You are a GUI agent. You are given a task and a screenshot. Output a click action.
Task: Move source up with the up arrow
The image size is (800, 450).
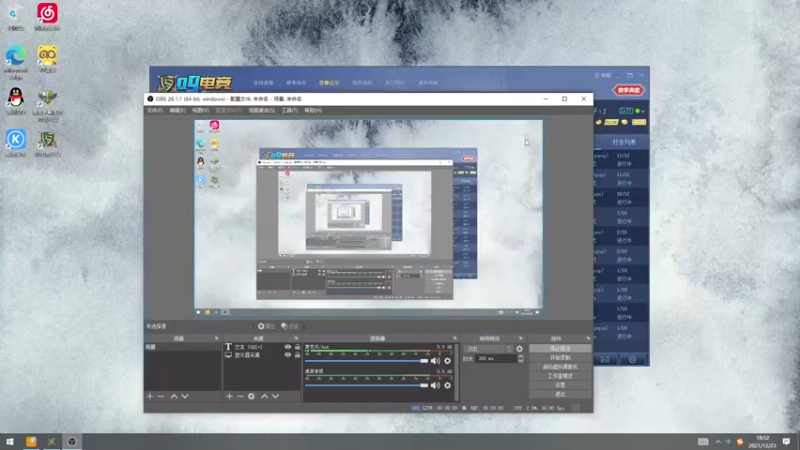coord(264,396)
